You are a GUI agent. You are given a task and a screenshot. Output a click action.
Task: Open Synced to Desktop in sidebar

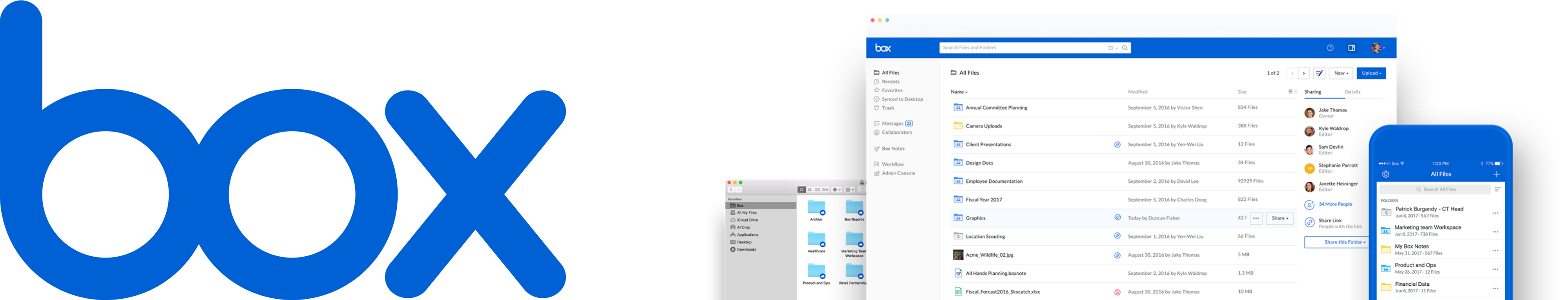tap(902, 99)
